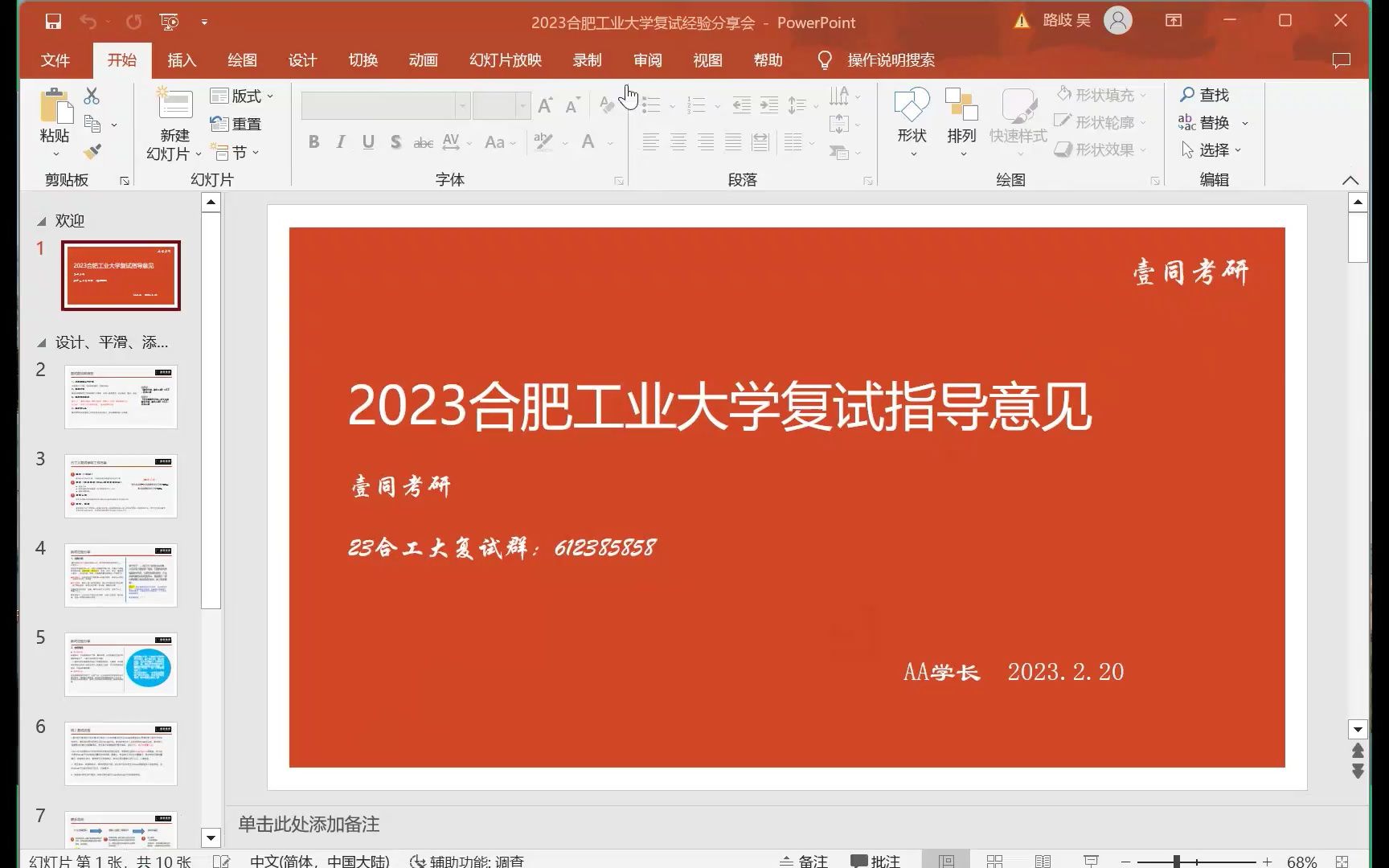The height and width of the screenshot is (868, 1389).
Task: Align text left in paragraph group
Action: pos(651,142)
